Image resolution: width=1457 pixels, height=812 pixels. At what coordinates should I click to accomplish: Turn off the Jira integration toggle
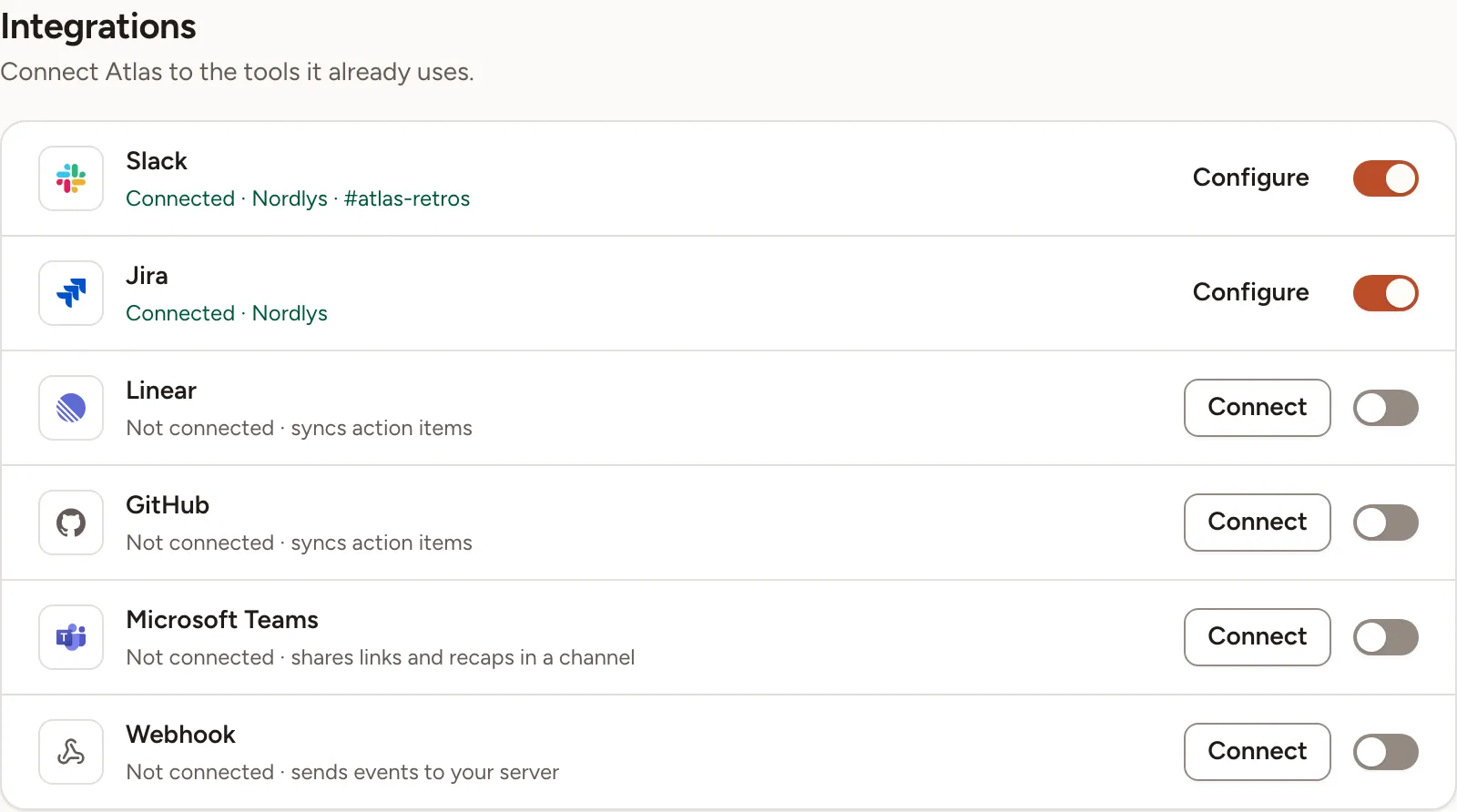tap(1386, 293)
